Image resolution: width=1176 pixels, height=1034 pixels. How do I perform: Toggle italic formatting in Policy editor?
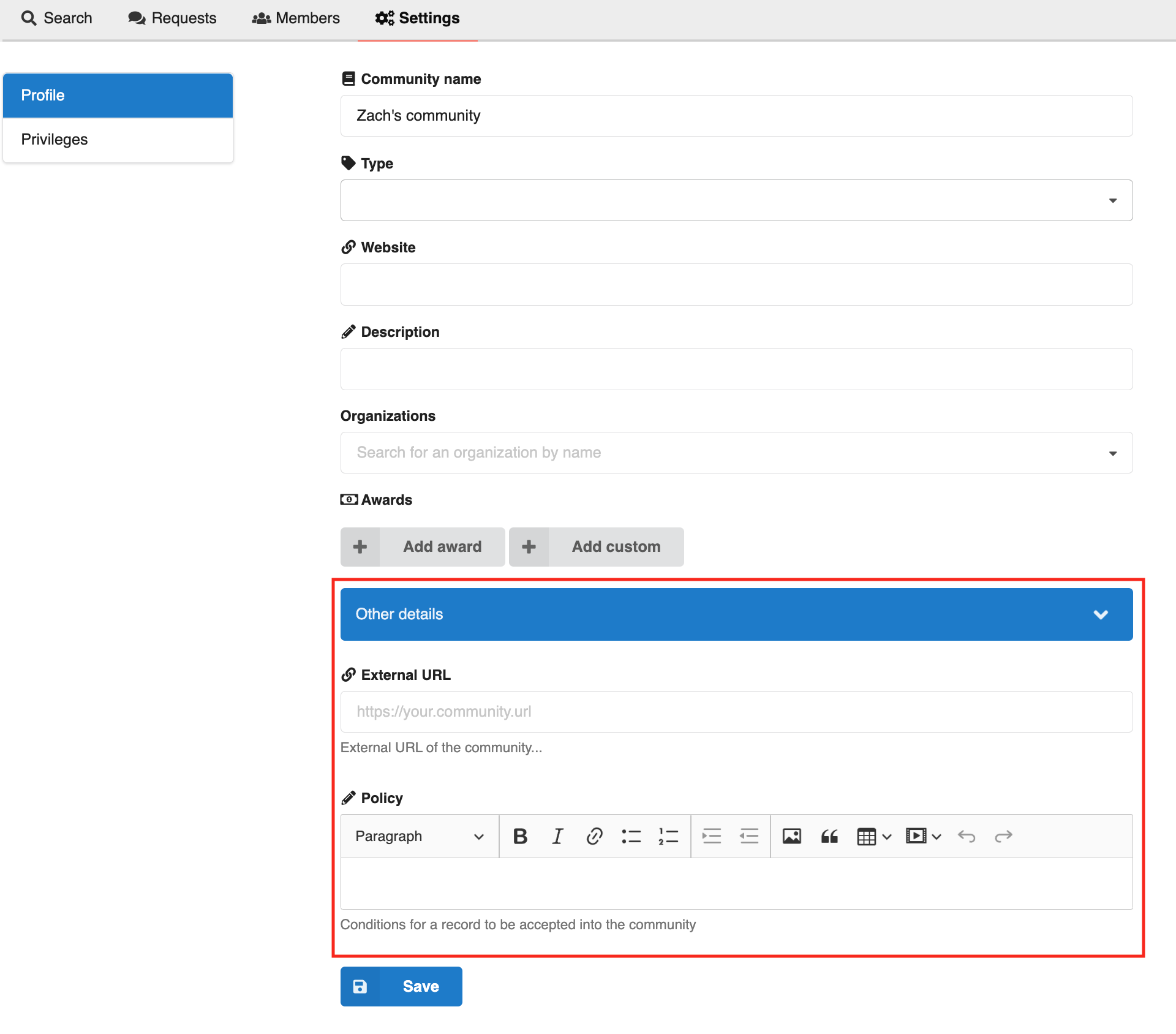point(557,836)
